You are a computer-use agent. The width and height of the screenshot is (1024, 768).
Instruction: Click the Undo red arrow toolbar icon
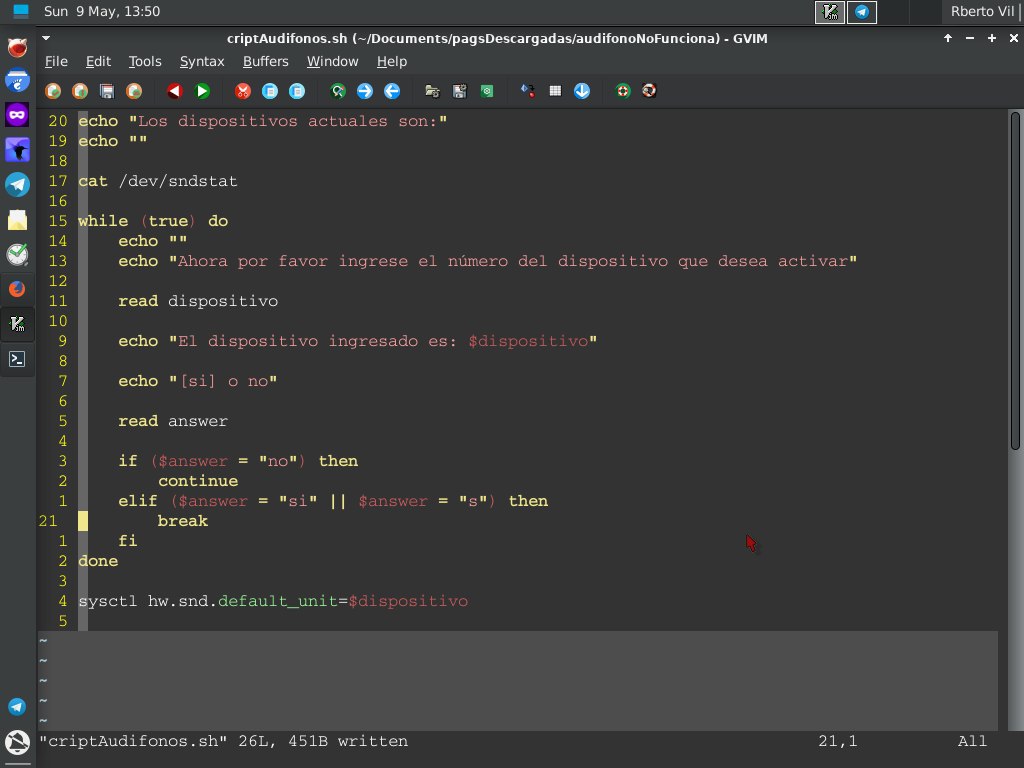click(x=174, y=91)
